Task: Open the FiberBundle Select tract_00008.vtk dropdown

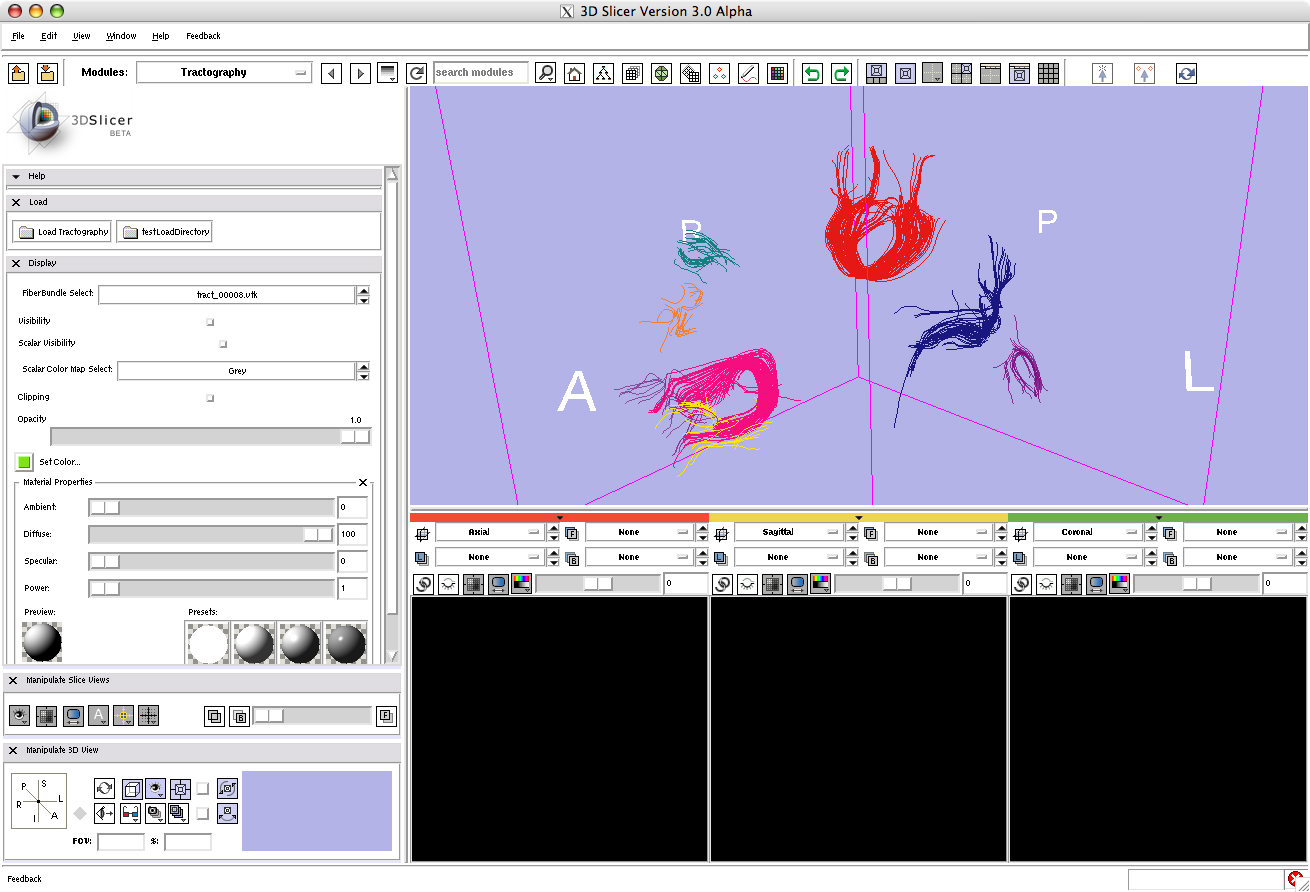Action: [227, 295]
